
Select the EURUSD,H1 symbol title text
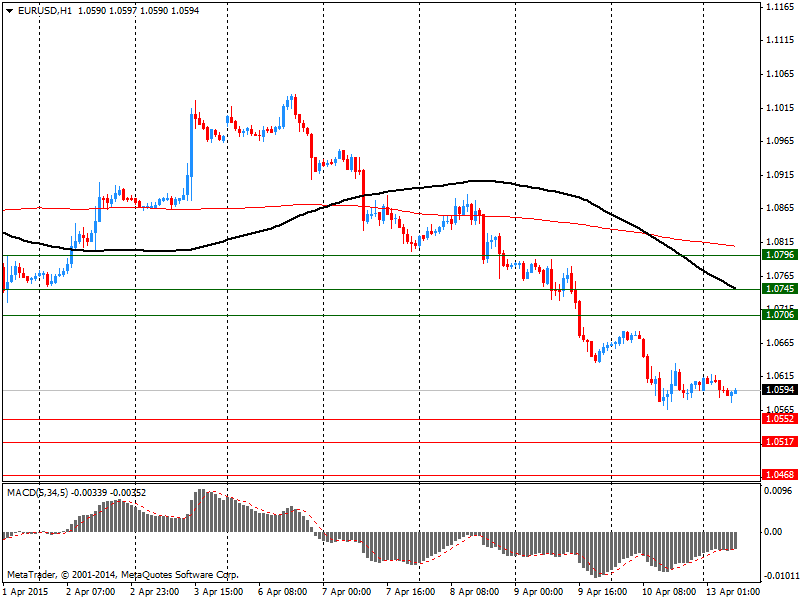(45, 11)
